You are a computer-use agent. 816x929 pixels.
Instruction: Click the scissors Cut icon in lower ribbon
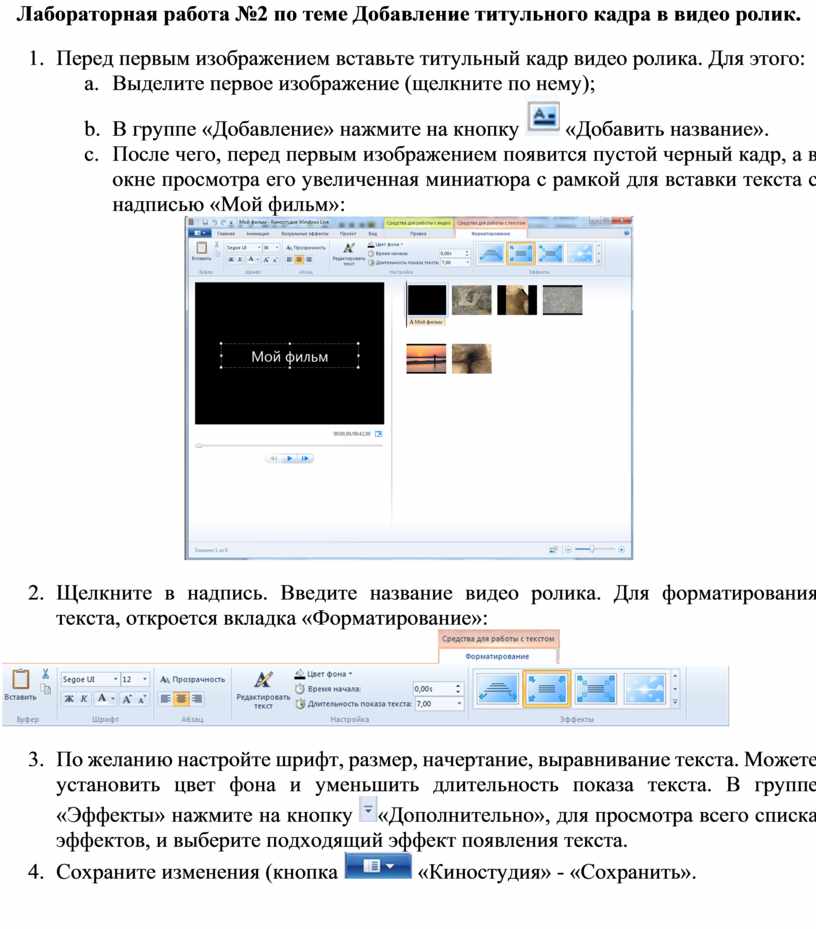[46, 674]
